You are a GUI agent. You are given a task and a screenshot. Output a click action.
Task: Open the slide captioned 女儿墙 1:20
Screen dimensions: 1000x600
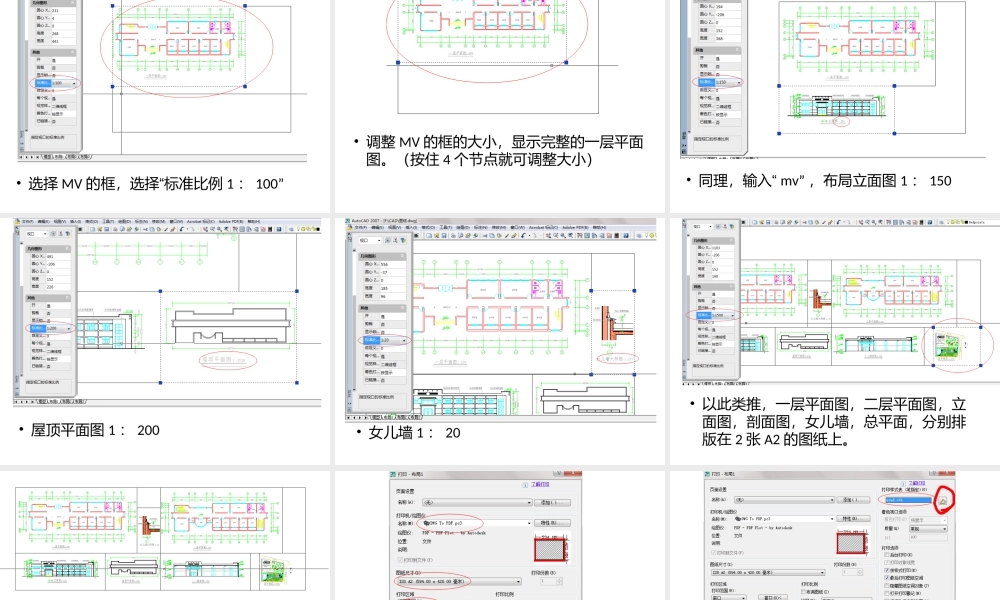[x=499, y=341]
